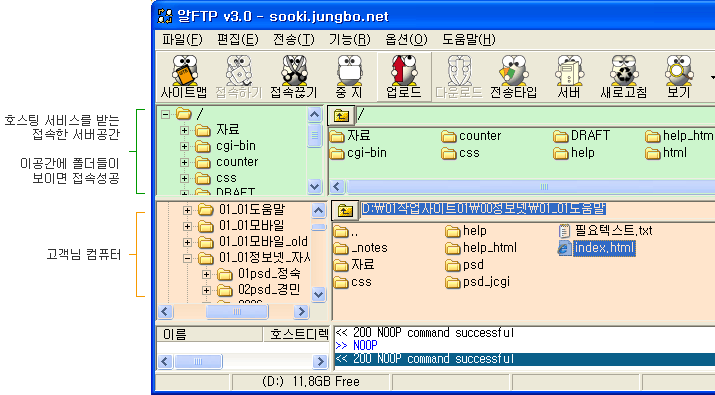This screenshot has height=395, width=715.
Task: Click the 접속끊기 disconnect toolbar icon
Action: coord(294,77)
